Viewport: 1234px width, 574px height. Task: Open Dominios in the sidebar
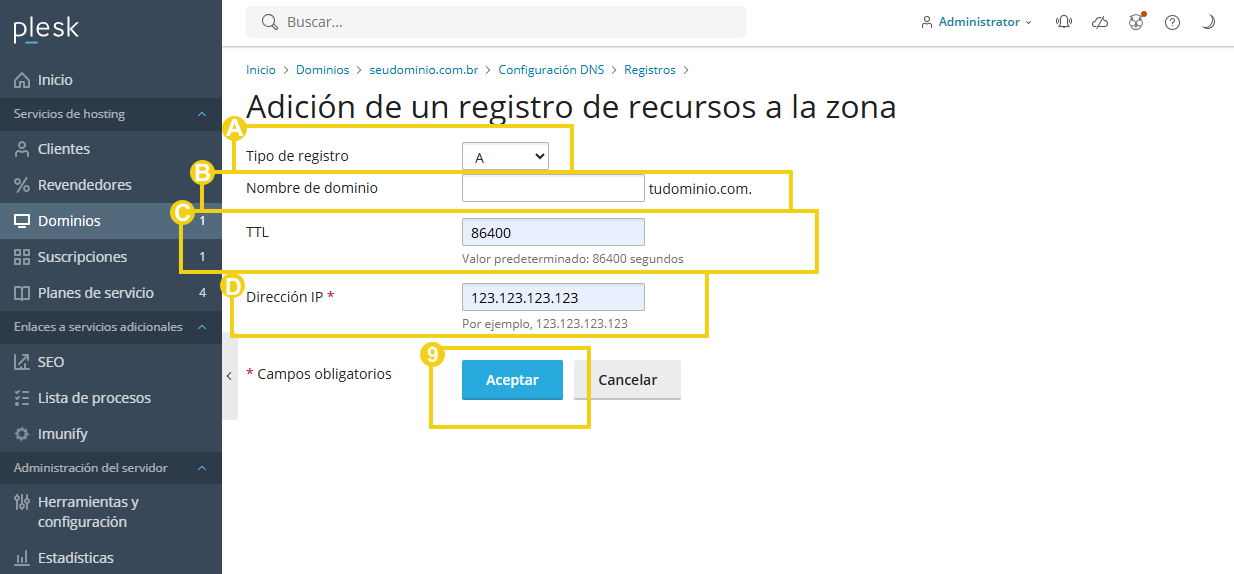pyautogui.click(x=111, y=221)
